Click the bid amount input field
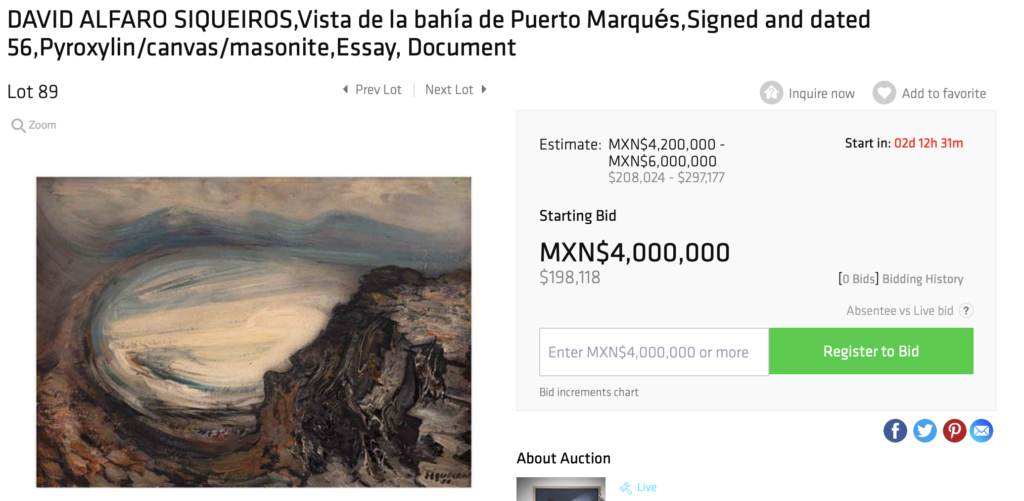Image resolution: width=1024 pixels, height=501 pixels. (654, 351)
